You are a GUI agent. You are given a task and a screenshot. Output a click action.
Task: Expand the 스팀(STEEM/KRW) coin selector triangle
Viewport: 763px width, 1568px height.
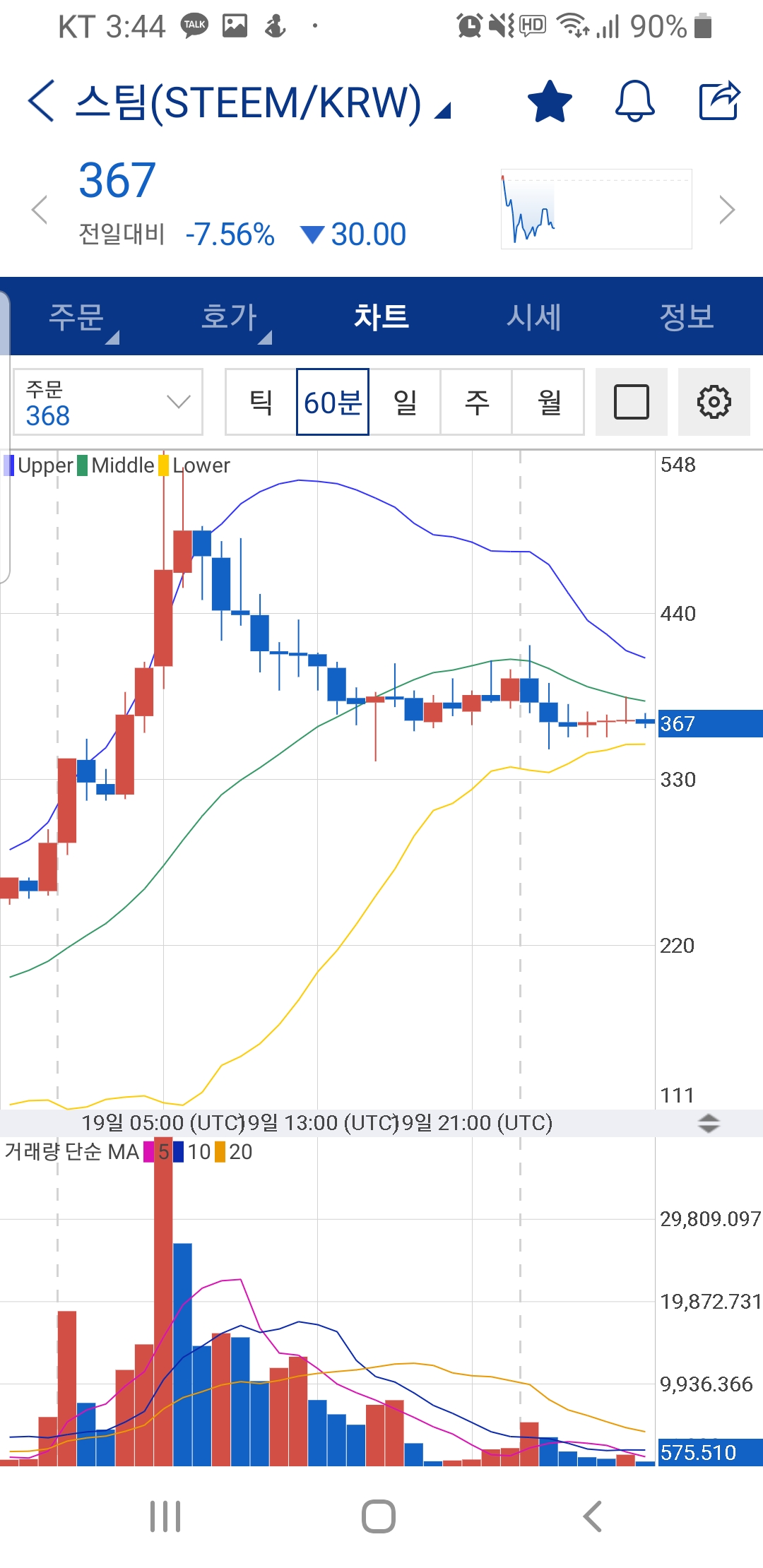click(442, 110)
